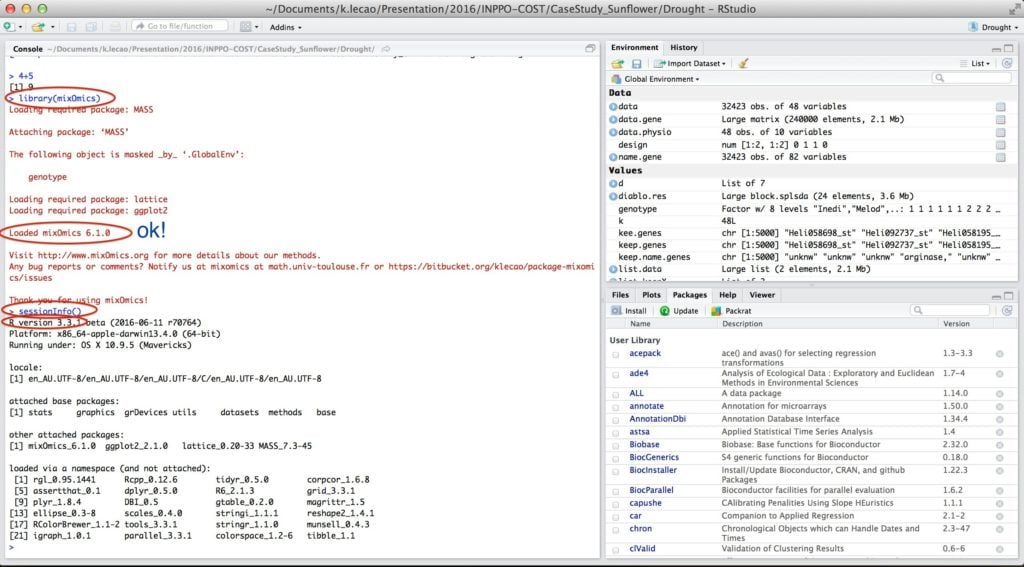
Task: Click the Open File folder icon in main toolbar
Action: [39, 27]
